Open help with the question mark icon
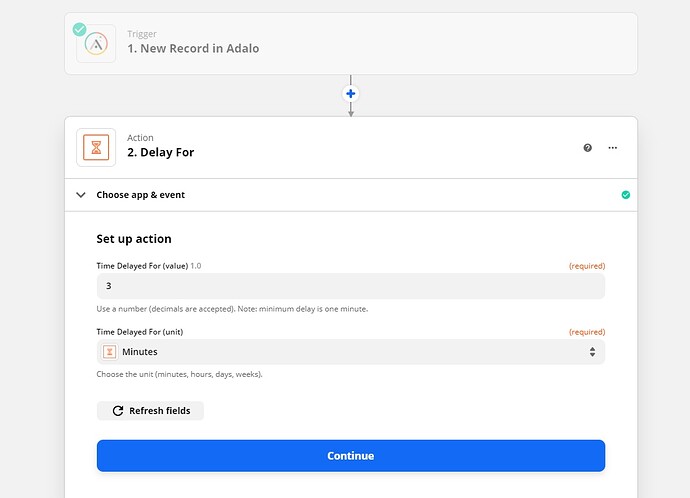This screenshot has height=498, width=690. tap(588, 148)
